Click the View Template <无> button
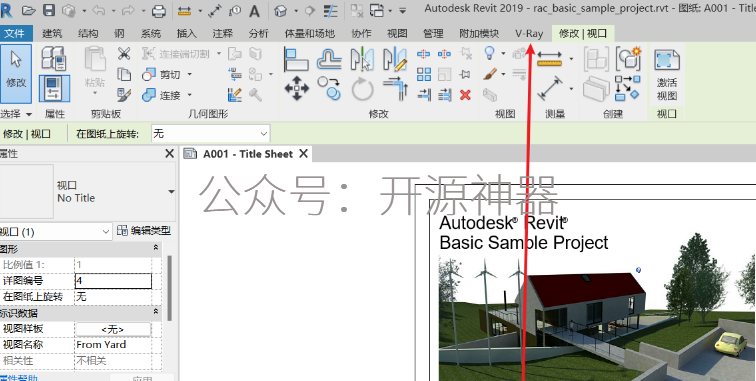Screen dimensions: 756x381 click(113, 329)
